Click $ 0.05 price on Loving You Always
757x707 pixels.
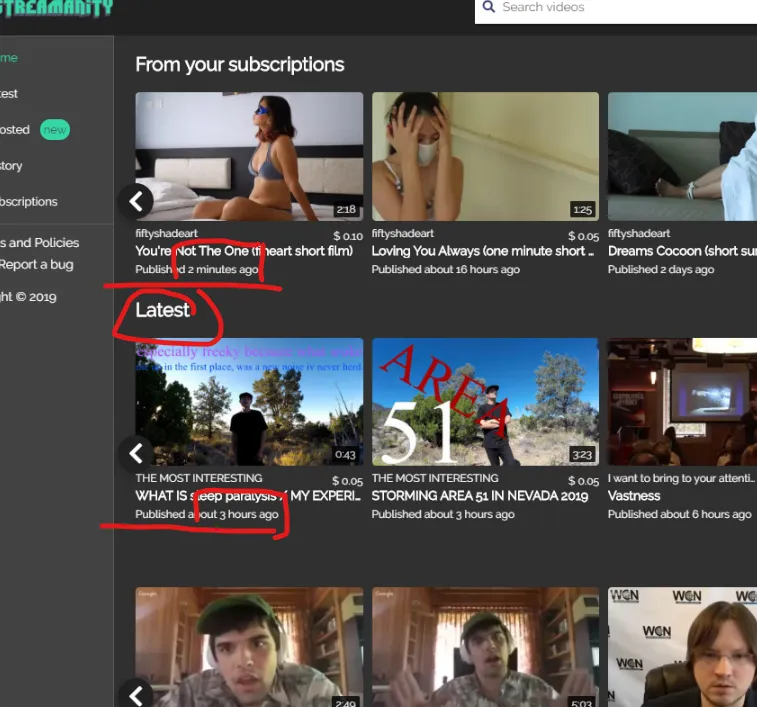pyautogui.click(x=584, y=236)
